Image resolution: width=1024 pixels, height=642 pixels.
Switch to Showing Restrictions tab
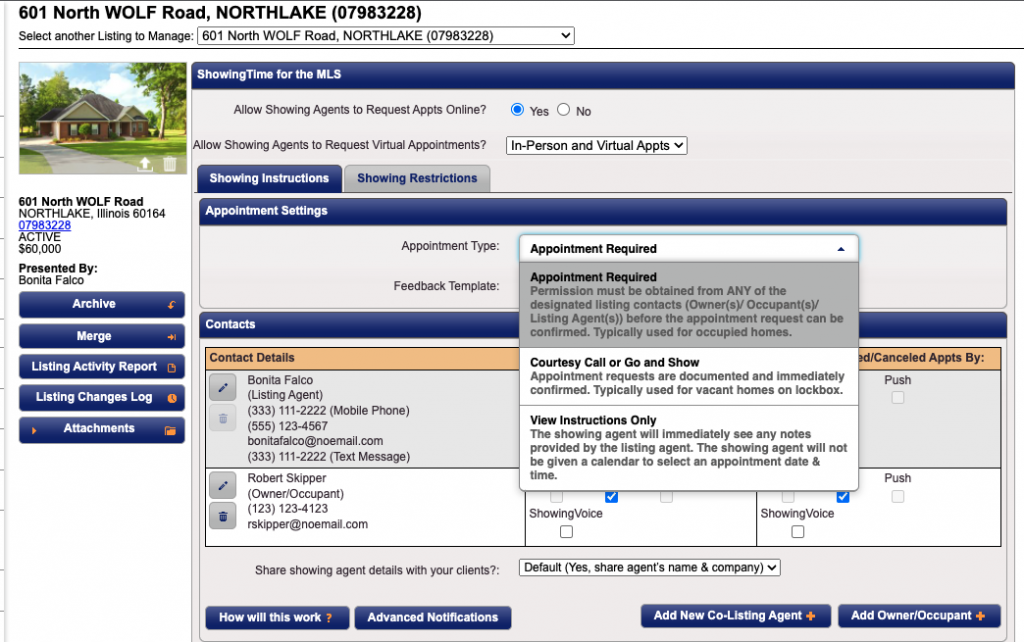click(417, 178)
